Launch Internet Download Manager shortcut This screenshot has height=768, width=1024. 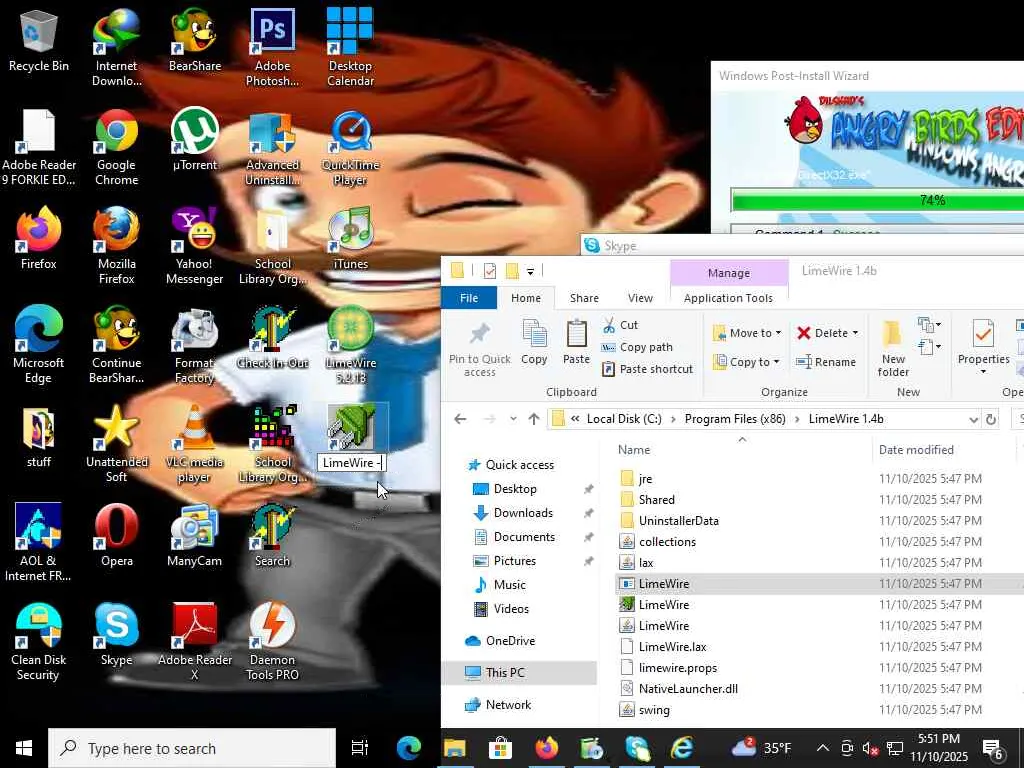point(116,47)
